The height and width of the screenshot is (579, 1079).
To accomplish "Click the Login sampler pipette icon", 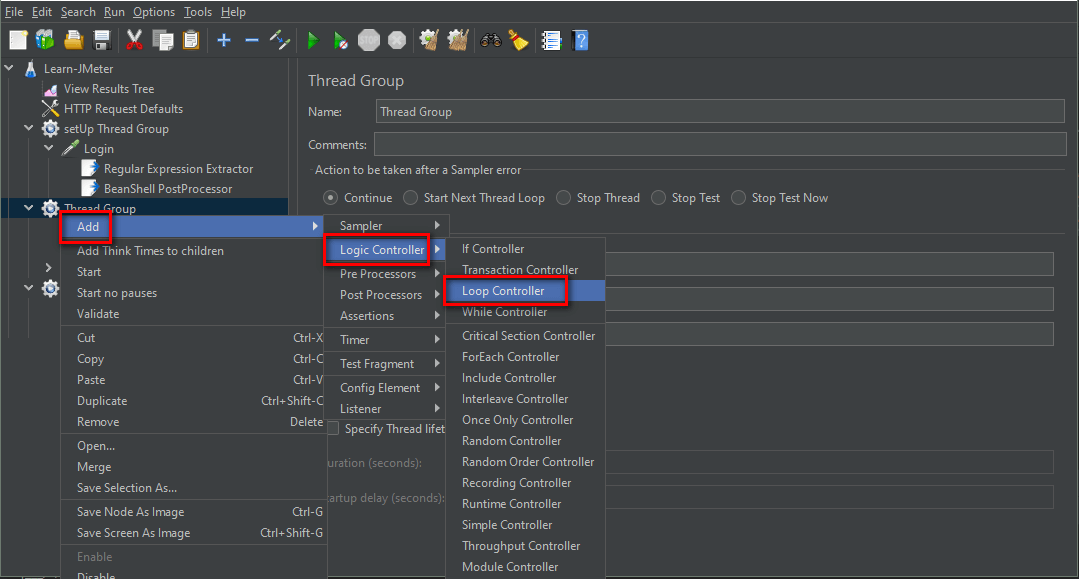I will 70,149.
